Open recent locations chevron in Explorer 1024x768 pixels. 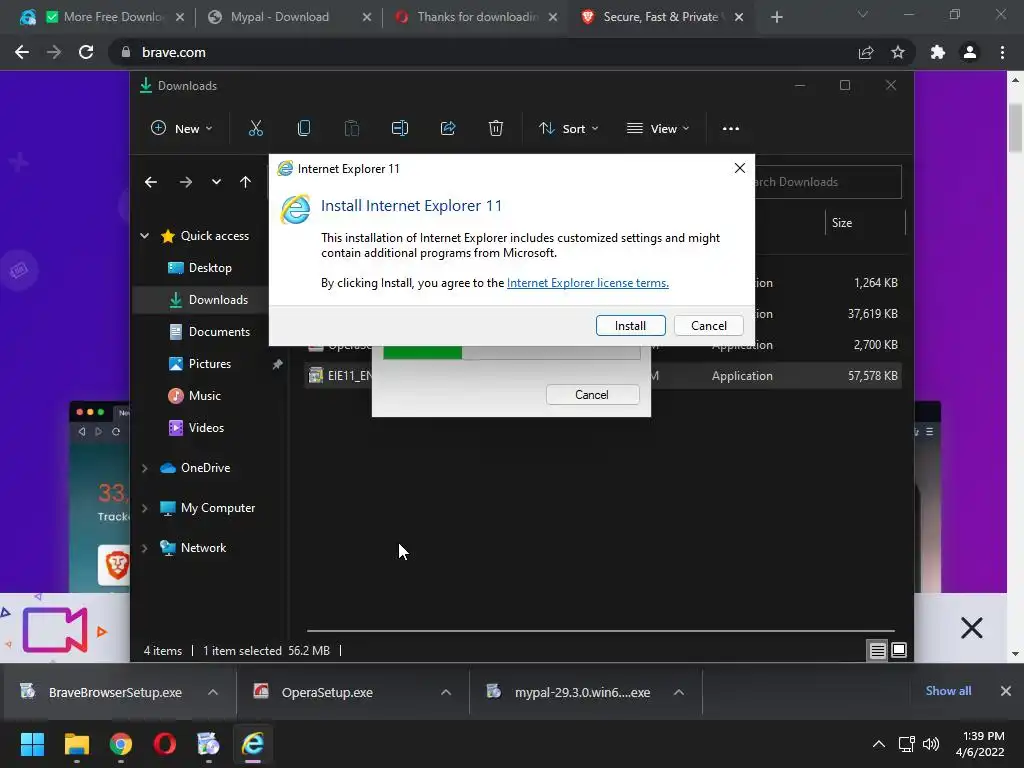tap(216, 182)
